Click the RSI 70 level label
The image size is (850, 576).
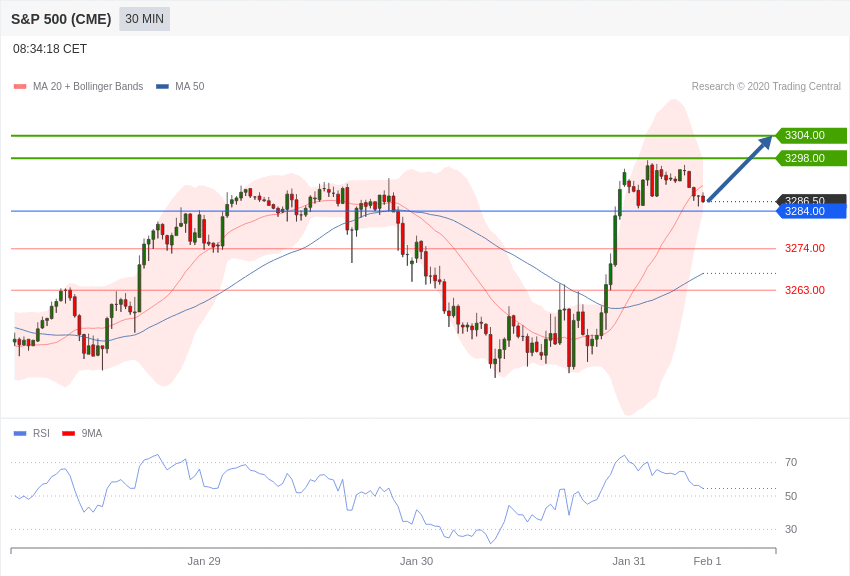click(791, 462)
